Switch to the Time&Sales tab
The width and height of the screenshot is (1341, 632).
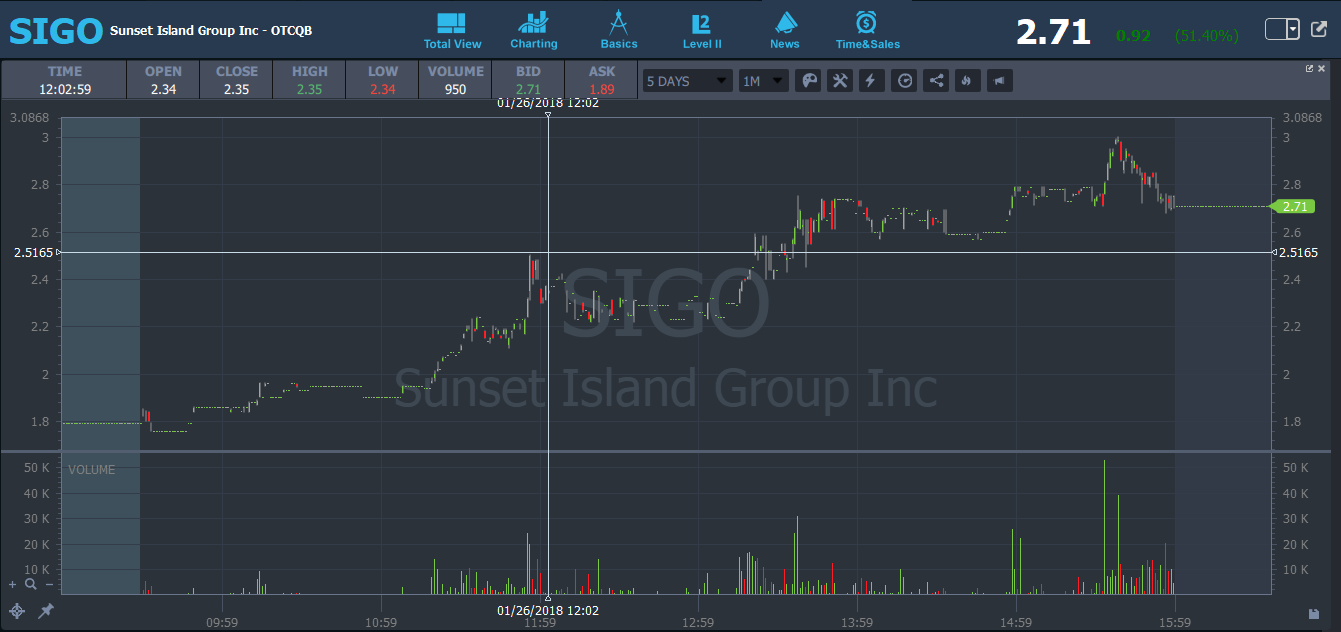click(868, 30)
